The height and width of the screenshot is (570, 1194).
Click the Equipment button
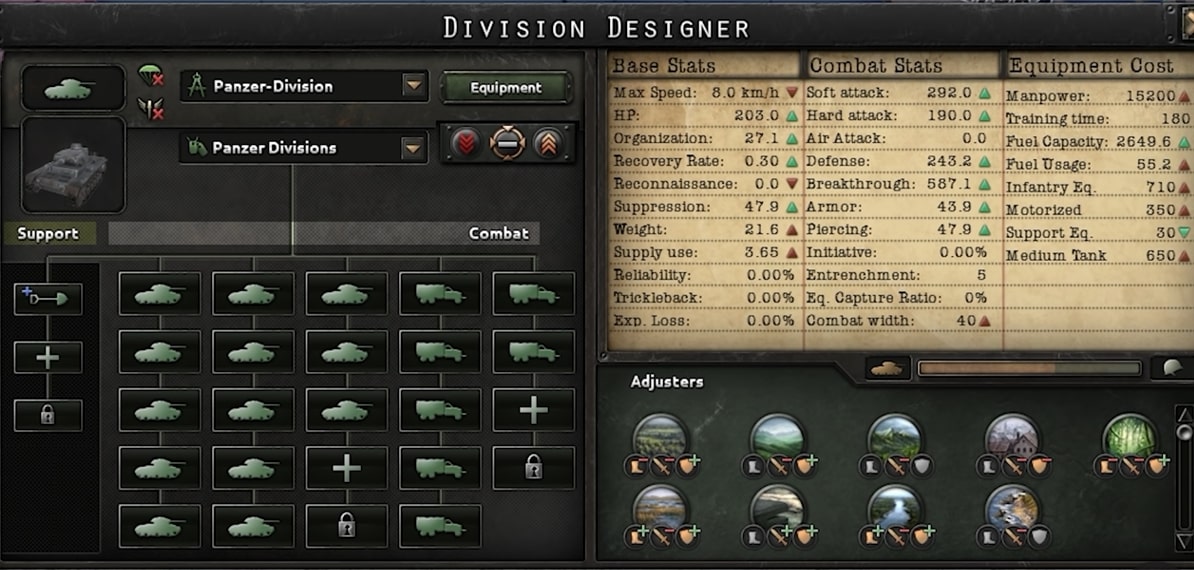pyautogui.click(x=506, y=88)
